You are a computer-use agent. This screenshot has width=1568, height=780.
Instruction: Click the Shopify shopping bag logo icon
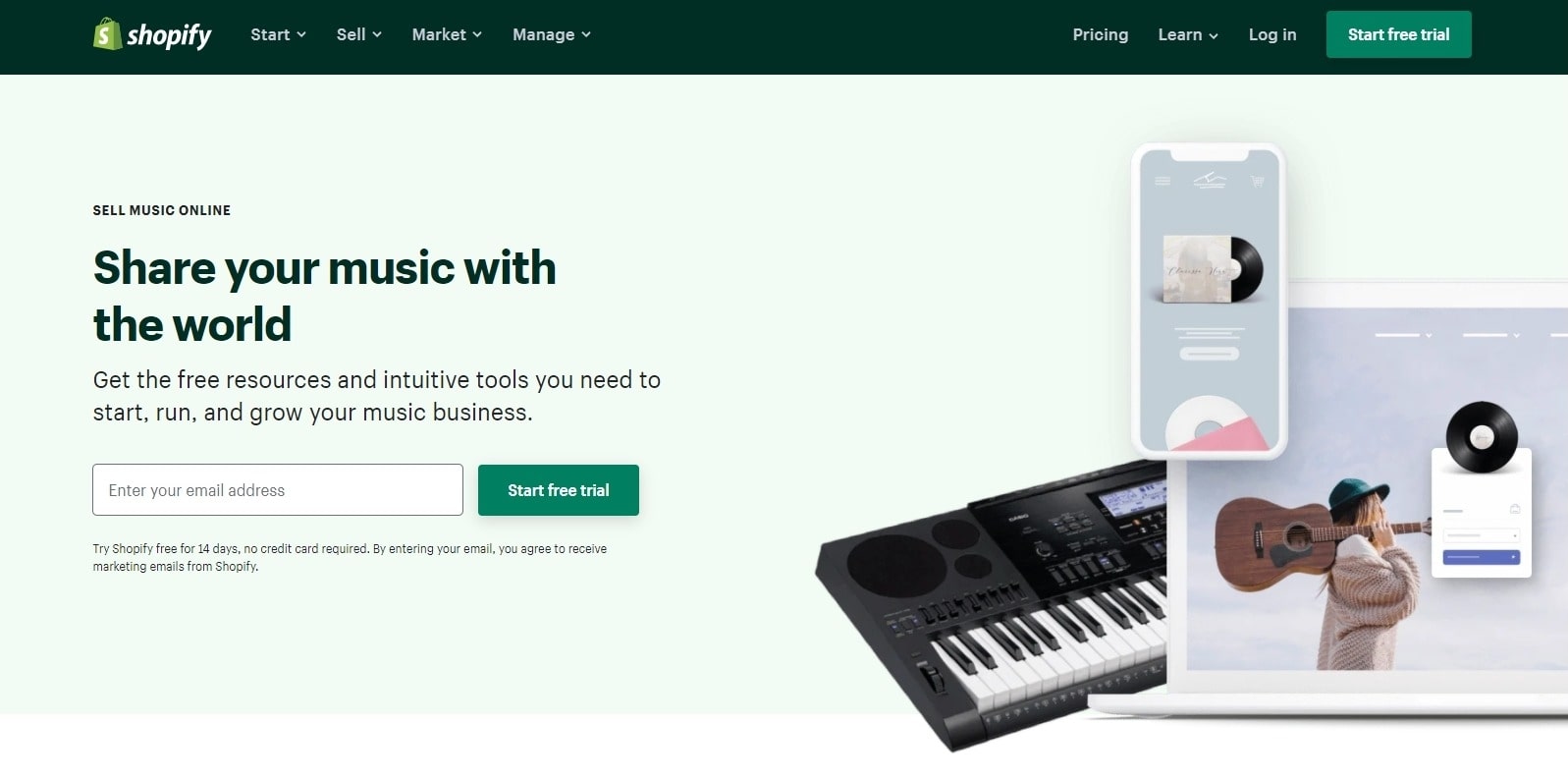[x=107, y=34]
